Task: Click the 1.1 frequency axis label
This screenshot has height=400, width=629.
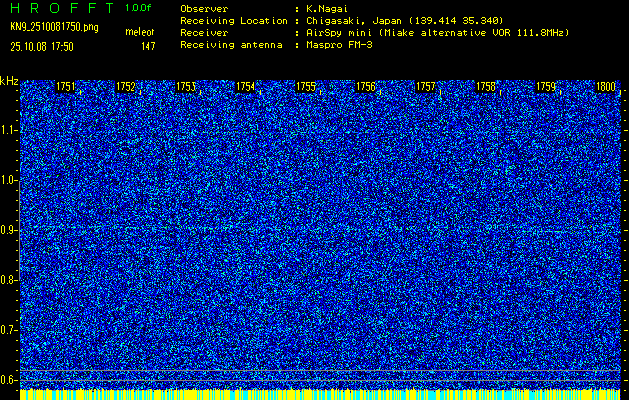Action: click(x=9, y=130)
